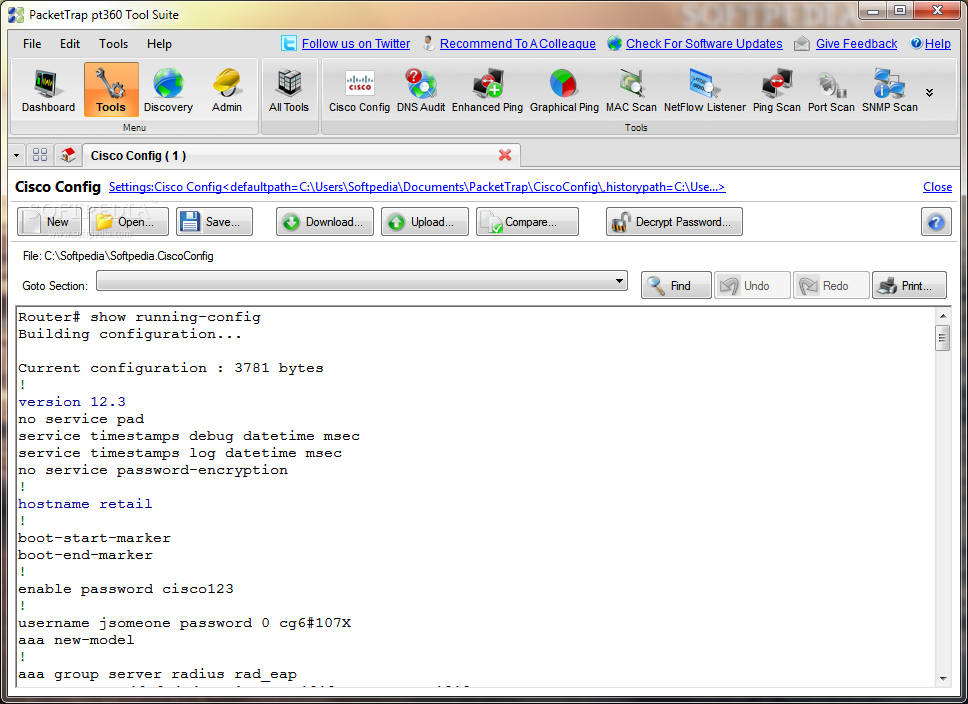This screenshot has width=968, height=704.
Task: Click the 'File: C:\Softpedia\Softpedia.CiscoConfig' path
Action: point(118,256)
